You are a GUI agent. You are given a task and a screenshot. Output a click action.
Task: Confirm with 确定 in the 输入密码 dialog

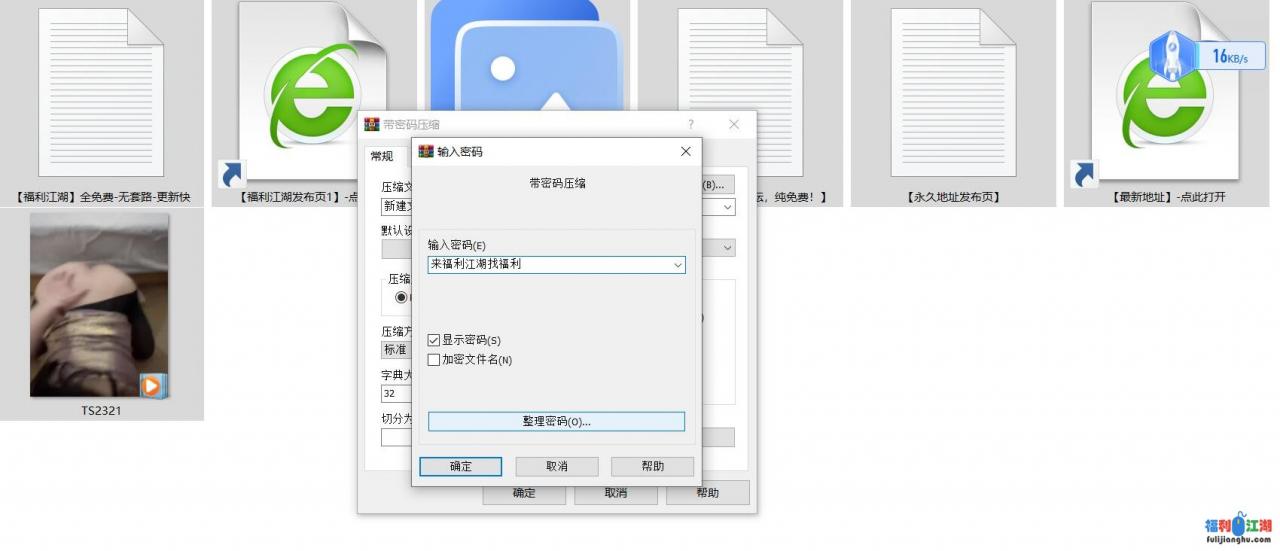460,467
